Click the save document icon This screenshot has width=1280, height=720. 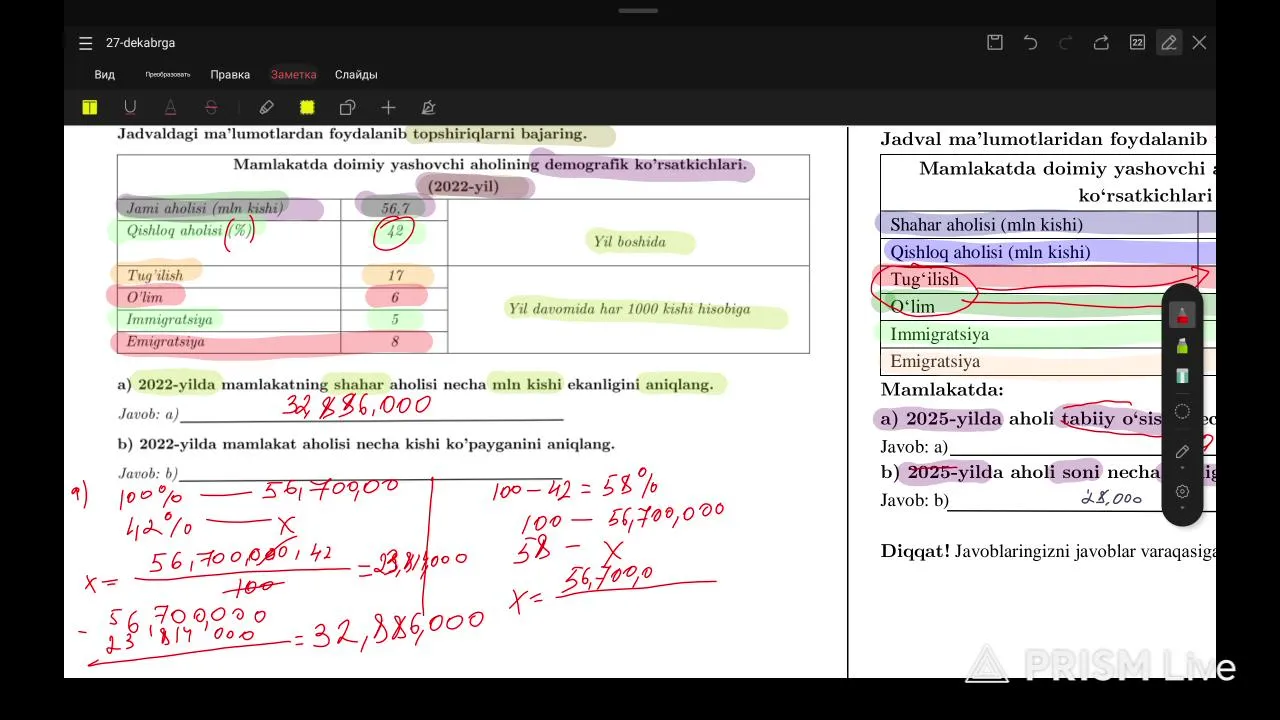tap(995, 42)
